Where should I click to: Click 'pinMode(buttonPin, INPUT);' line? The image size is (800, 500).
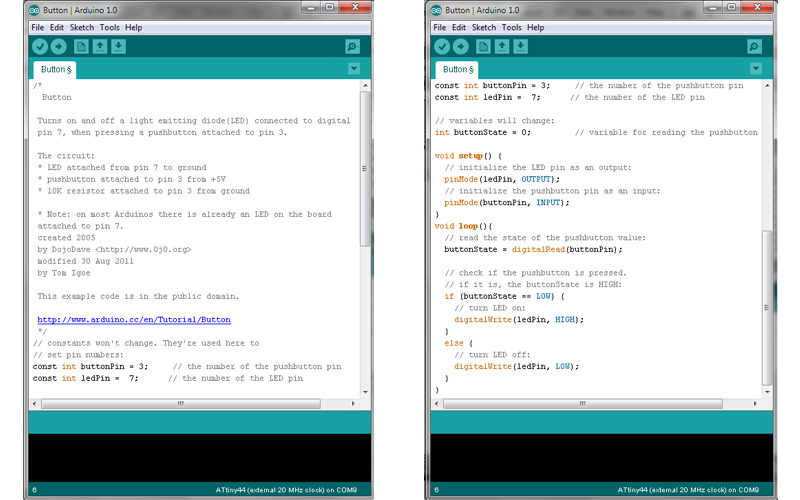[507, 203]
